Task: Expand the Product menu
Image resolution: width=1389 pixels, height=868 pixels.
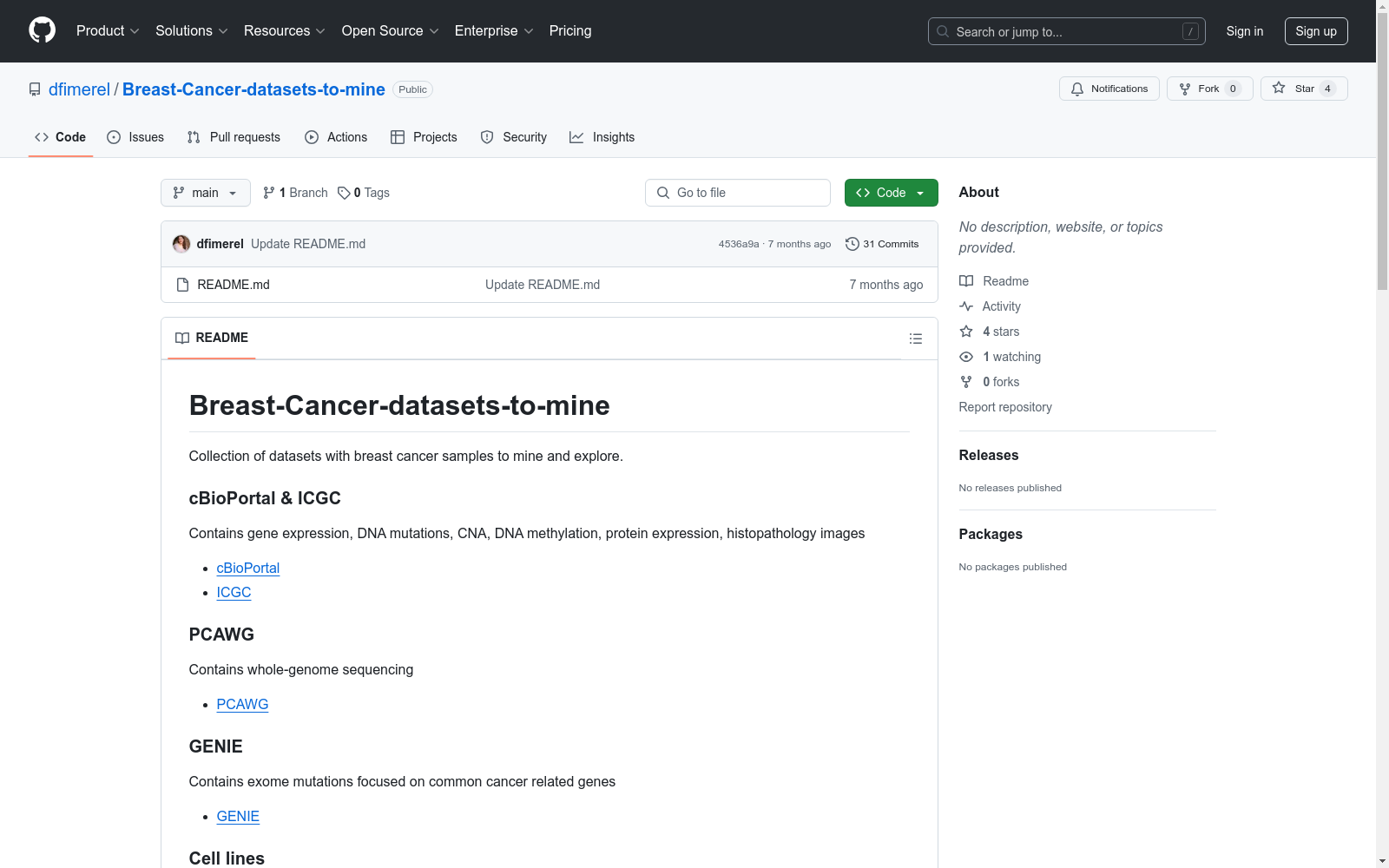Action: (x=108, y=30)
